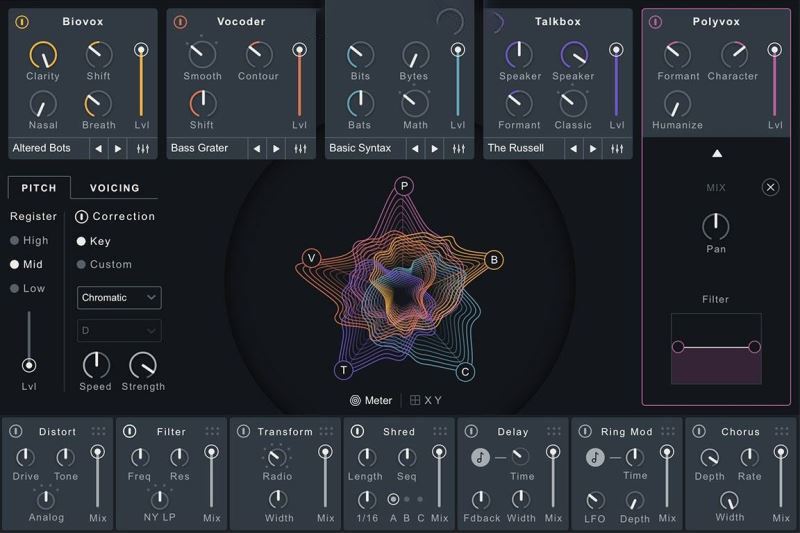The image size is (800, 533).
Task: Click the Register Lvl slider handle
Action: click(29, 365)
